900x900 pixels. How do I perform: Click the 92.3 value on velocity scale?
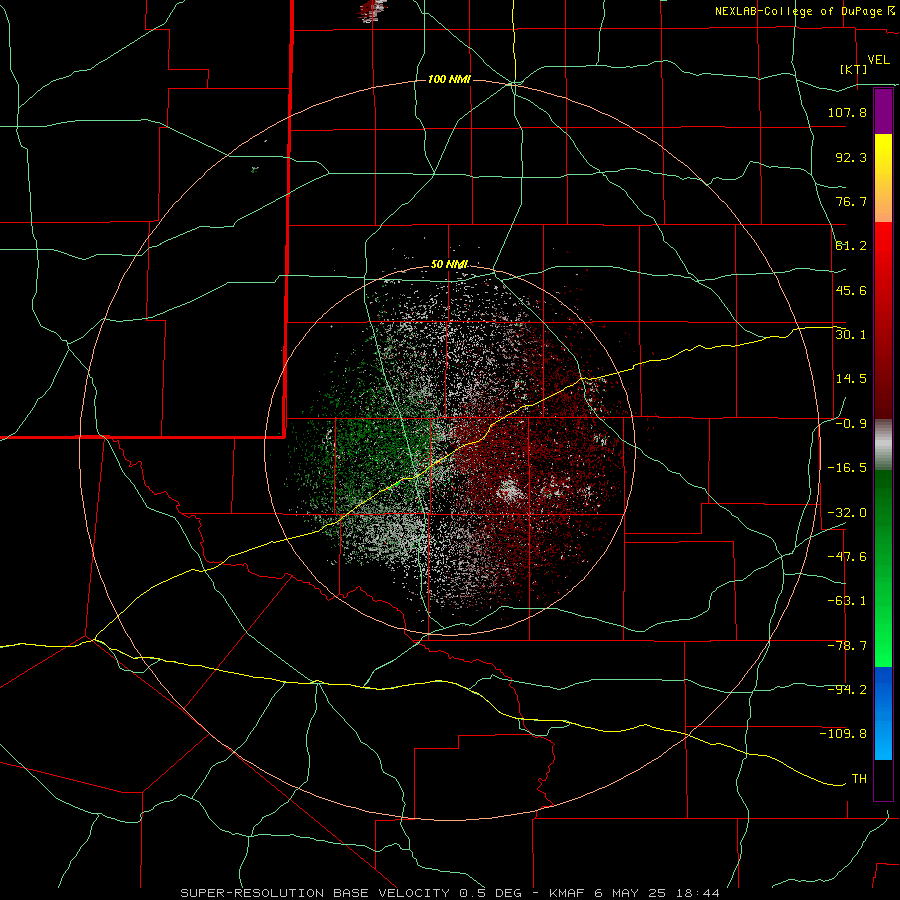(x=851, y=157)
